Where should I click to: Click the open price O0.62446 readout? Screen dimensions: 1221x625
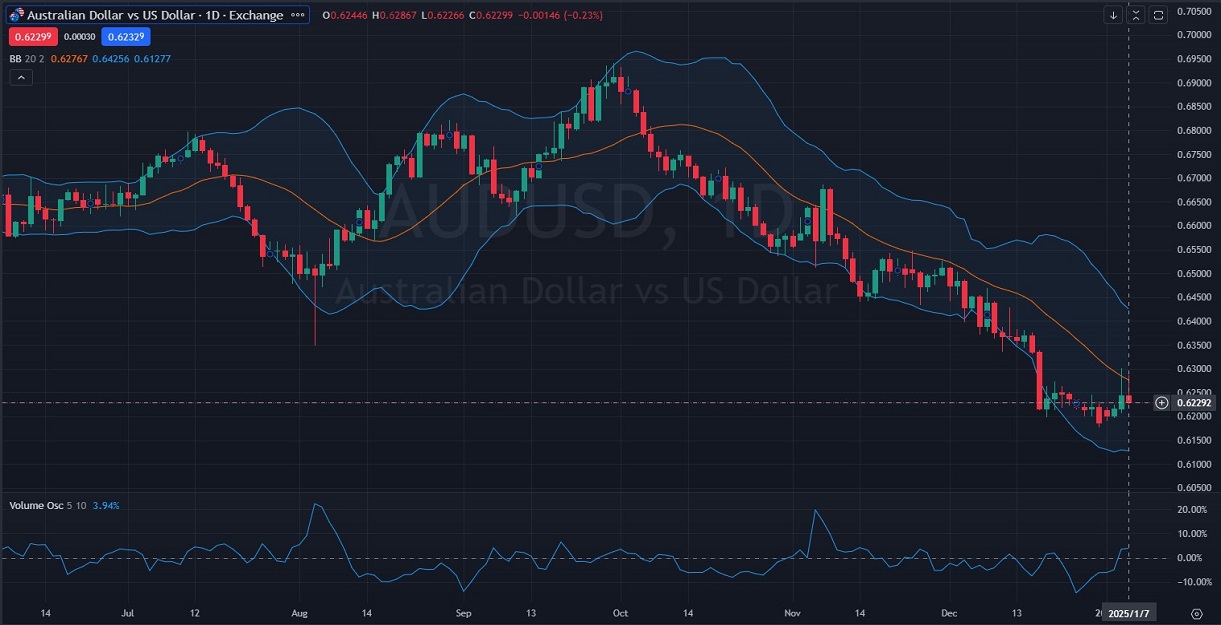(345, 15)
